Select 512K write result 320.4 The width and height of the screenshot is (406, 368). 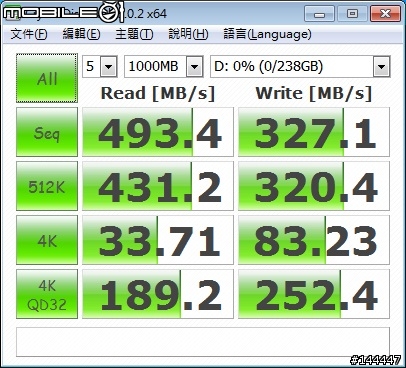314,186
